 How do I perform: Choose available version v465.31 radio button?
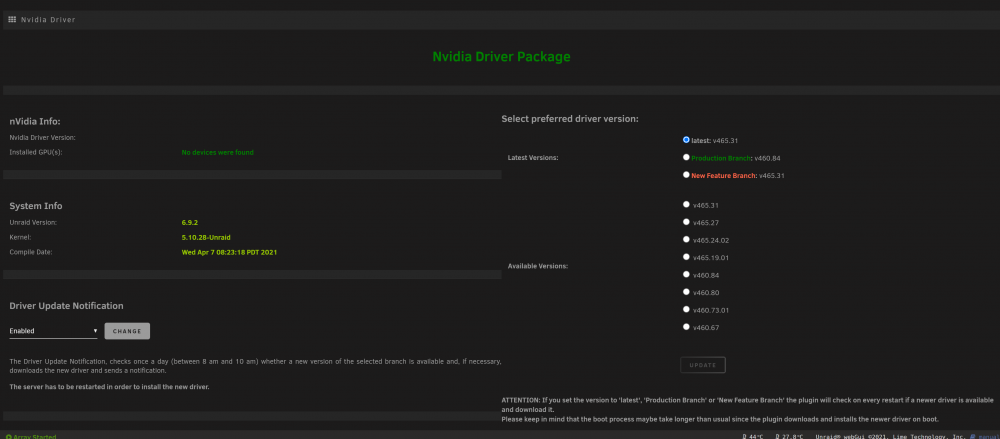(686, 204)
